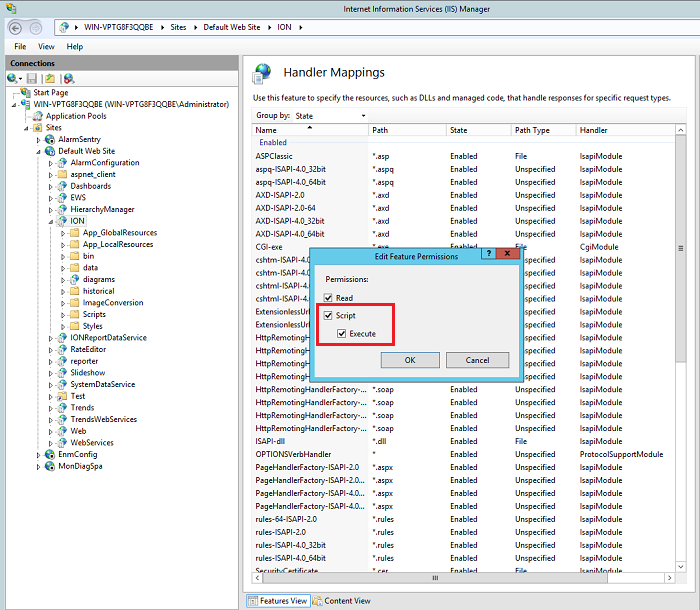The width and height of the screenshot is (700, 610).
Task: Click the Start Page icon in the tree
Action: click(26, 92)
